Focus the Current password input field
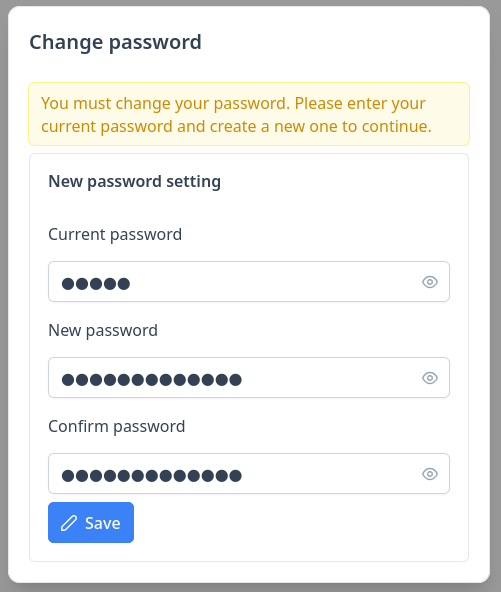Viewport: 501px width, 592px height. point(249,282)
